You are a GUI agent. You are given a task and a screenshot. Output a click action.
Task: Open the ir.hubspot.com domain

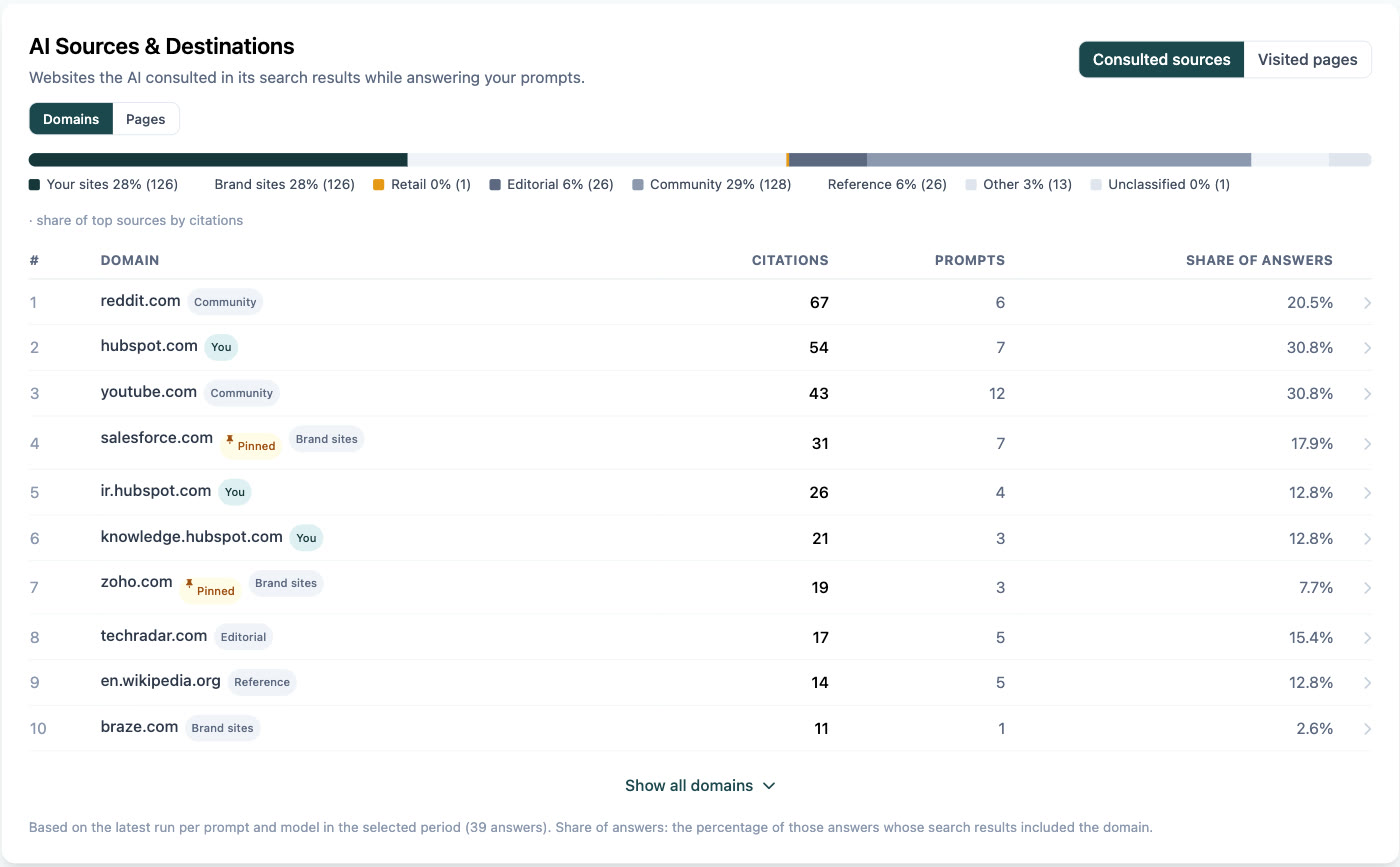point(156,491)
